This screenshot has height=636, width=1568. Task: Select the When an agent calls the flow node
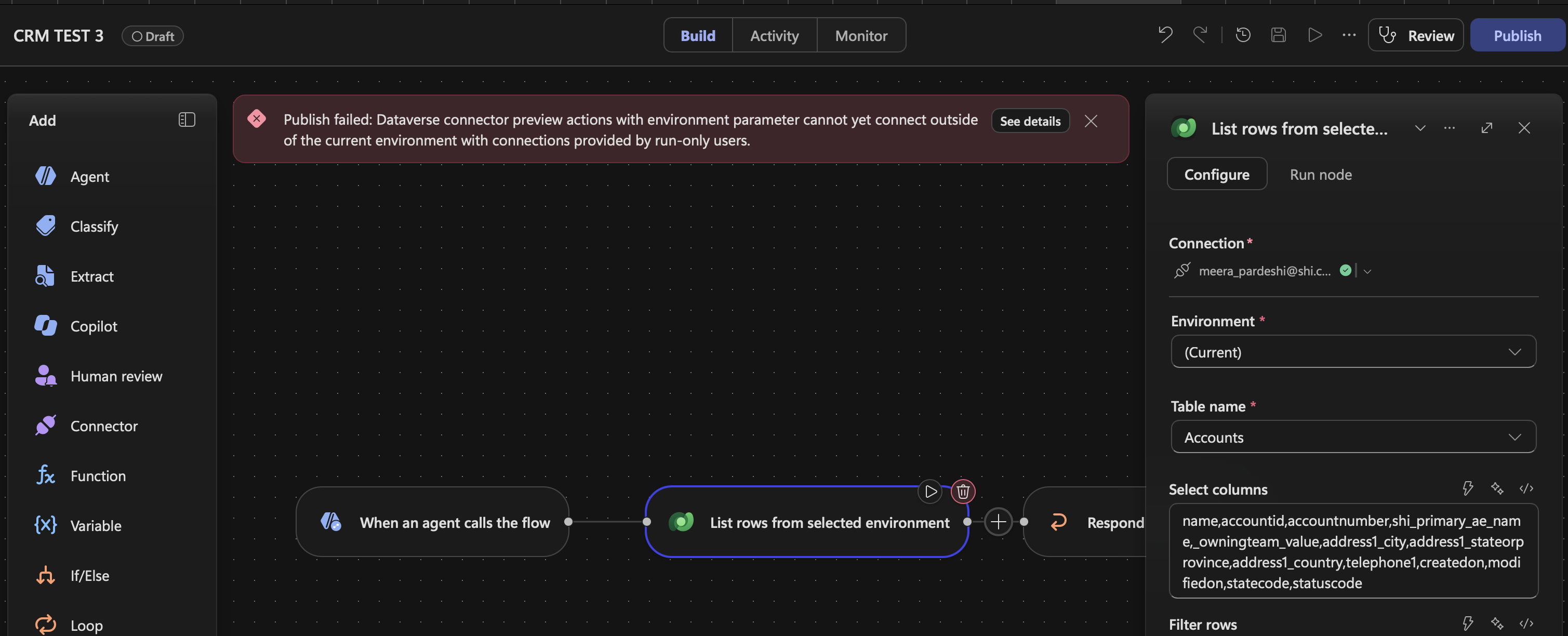pyautogui.click(x=432, y=522)
